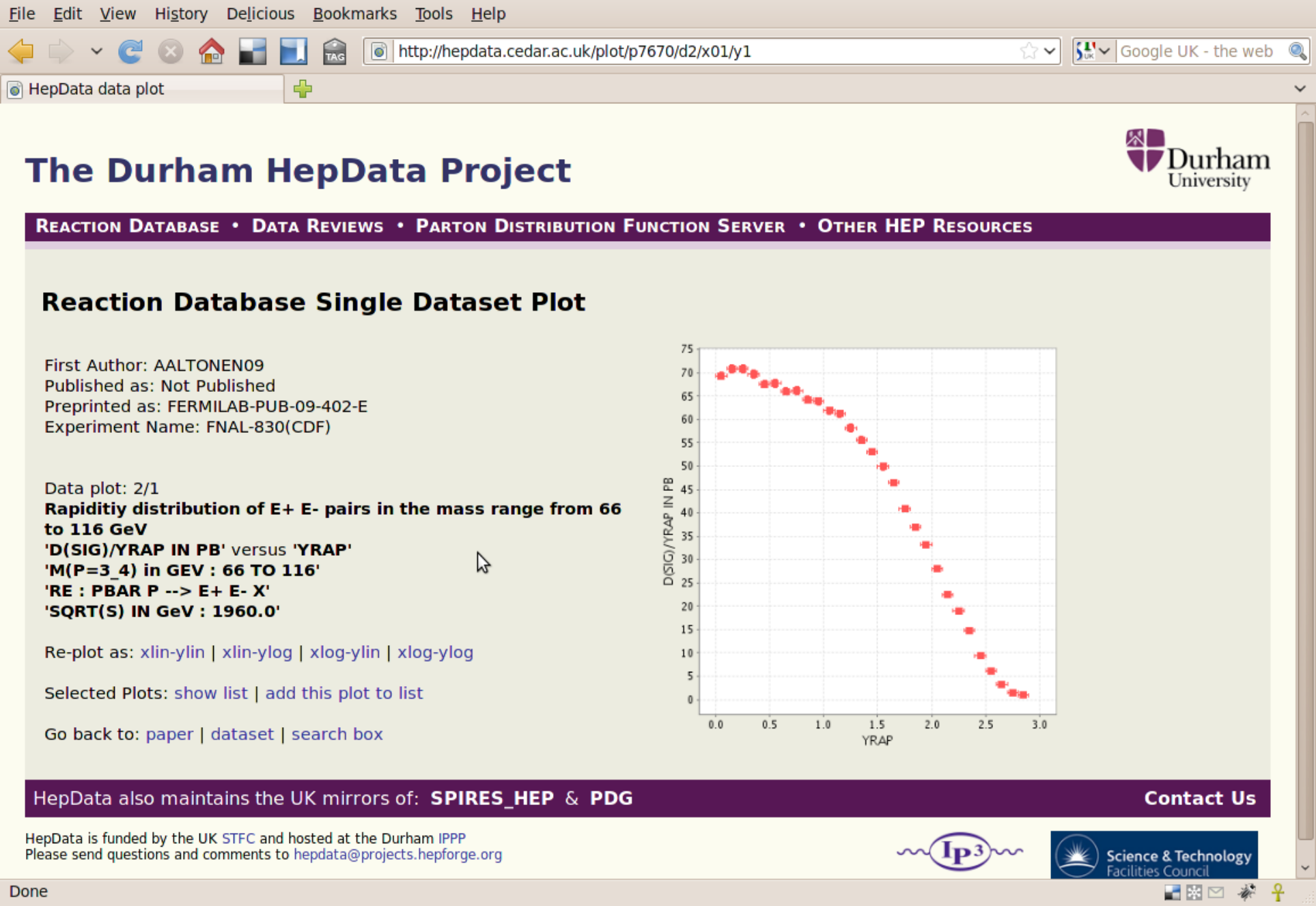
Task: Open the list all tabs dropdown
Action: [1299, 89]
